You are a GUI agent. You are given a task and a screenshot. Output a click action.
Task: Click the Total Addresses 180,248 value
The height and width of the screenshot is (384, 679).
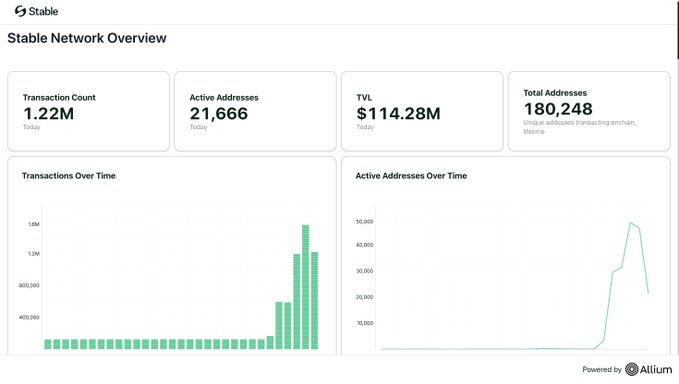pyautogui.click(x=558, y=109)
